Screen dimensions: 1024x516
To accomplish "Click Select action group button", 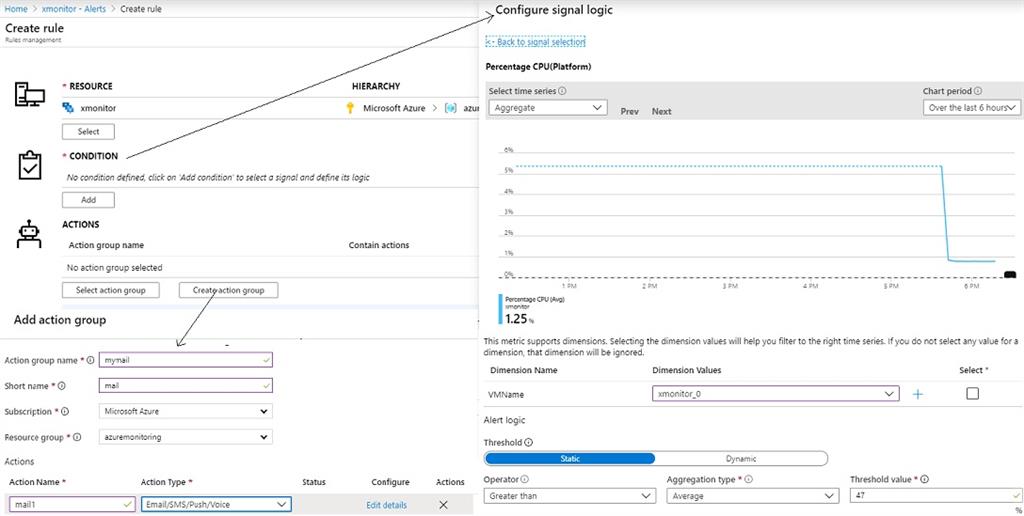I will [x=110, y=290].
